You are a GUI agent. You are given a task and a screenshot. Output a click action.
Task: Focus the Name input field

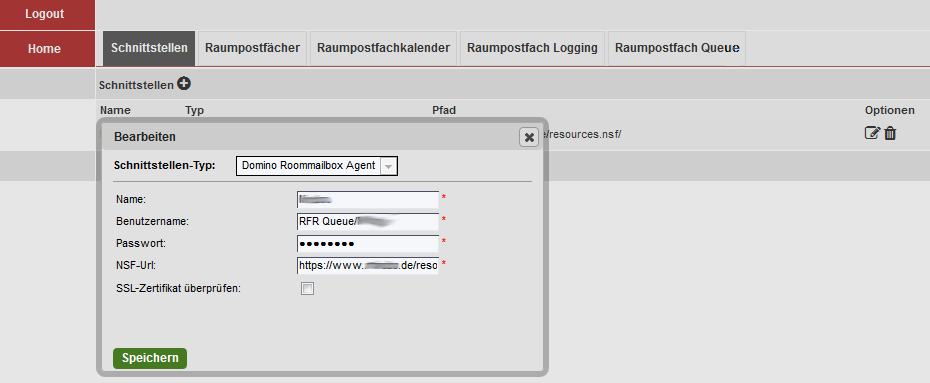pyautogui.click(x=368, y=200)
